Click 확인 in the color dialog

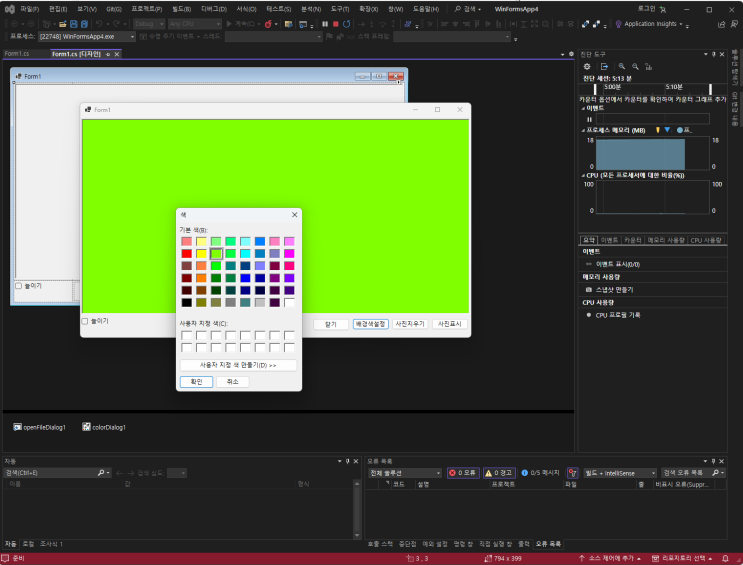(196, 382)
